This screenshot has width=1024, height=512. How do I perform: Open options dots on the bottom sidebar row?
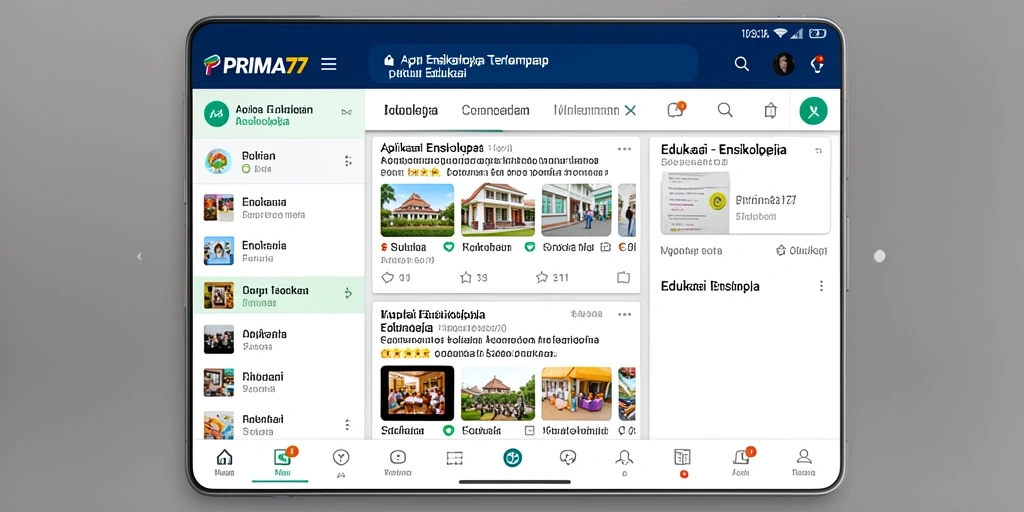click(x=348, y=424)
